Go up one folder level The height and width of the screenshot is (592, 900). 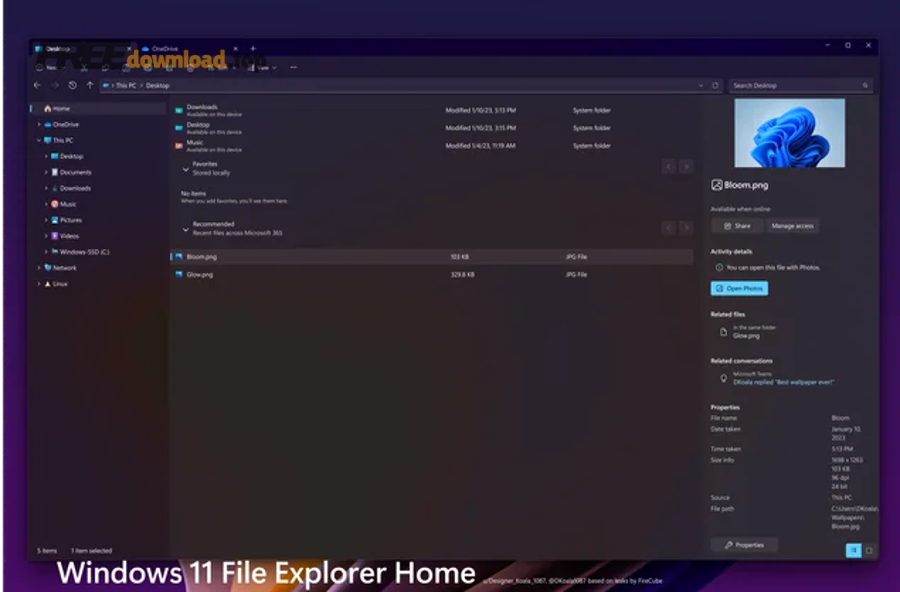[x=90, y=86]
